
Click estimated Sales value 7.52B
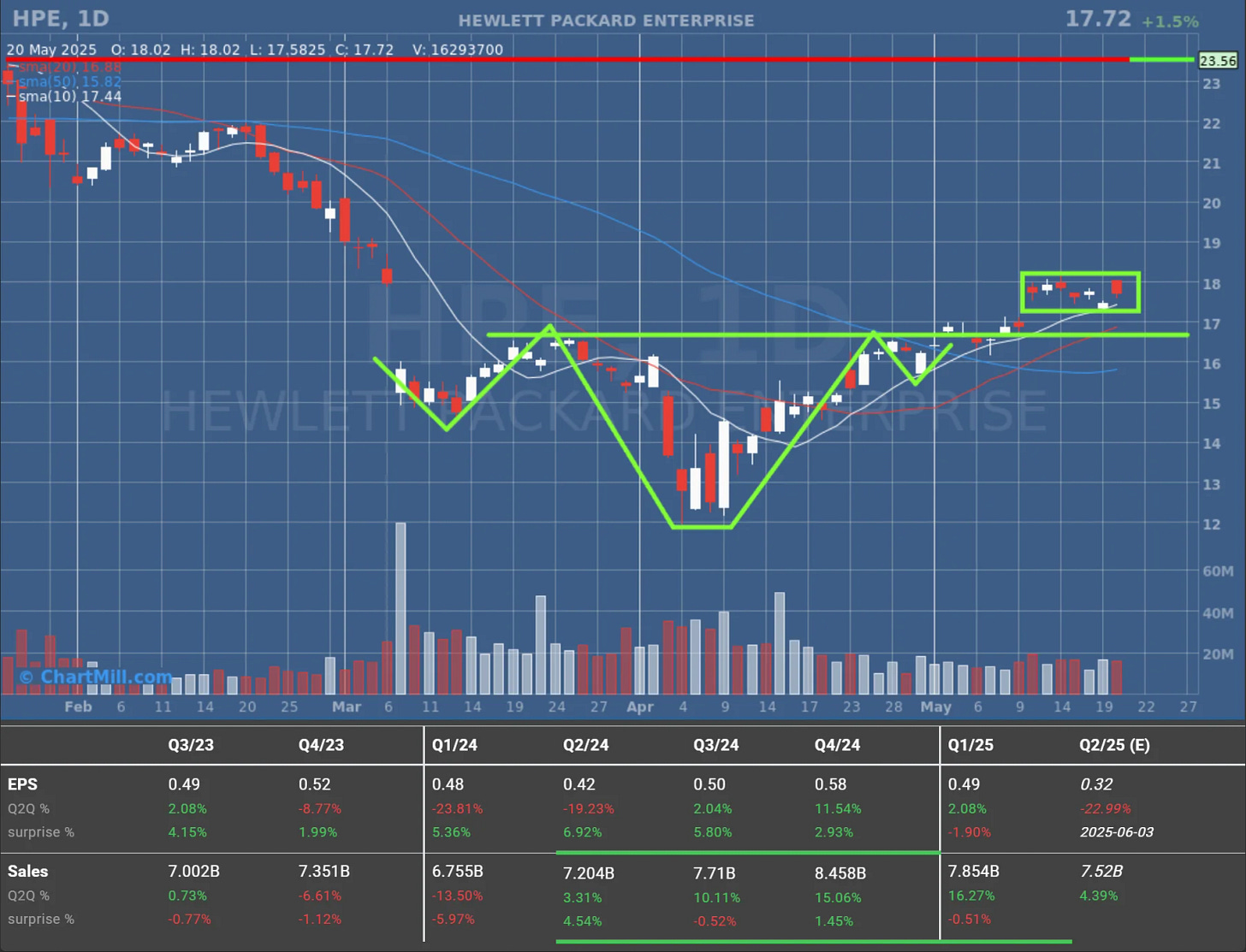tap(1101, 872)
